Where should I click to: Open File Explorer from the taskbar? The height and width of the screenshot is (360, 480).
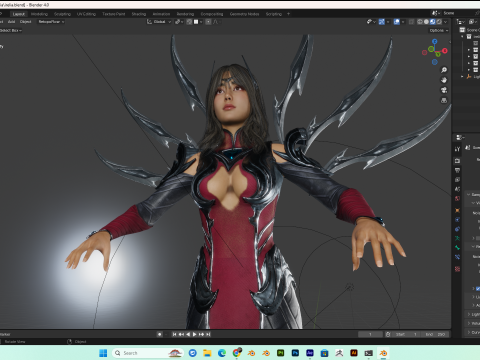point(207,353)
